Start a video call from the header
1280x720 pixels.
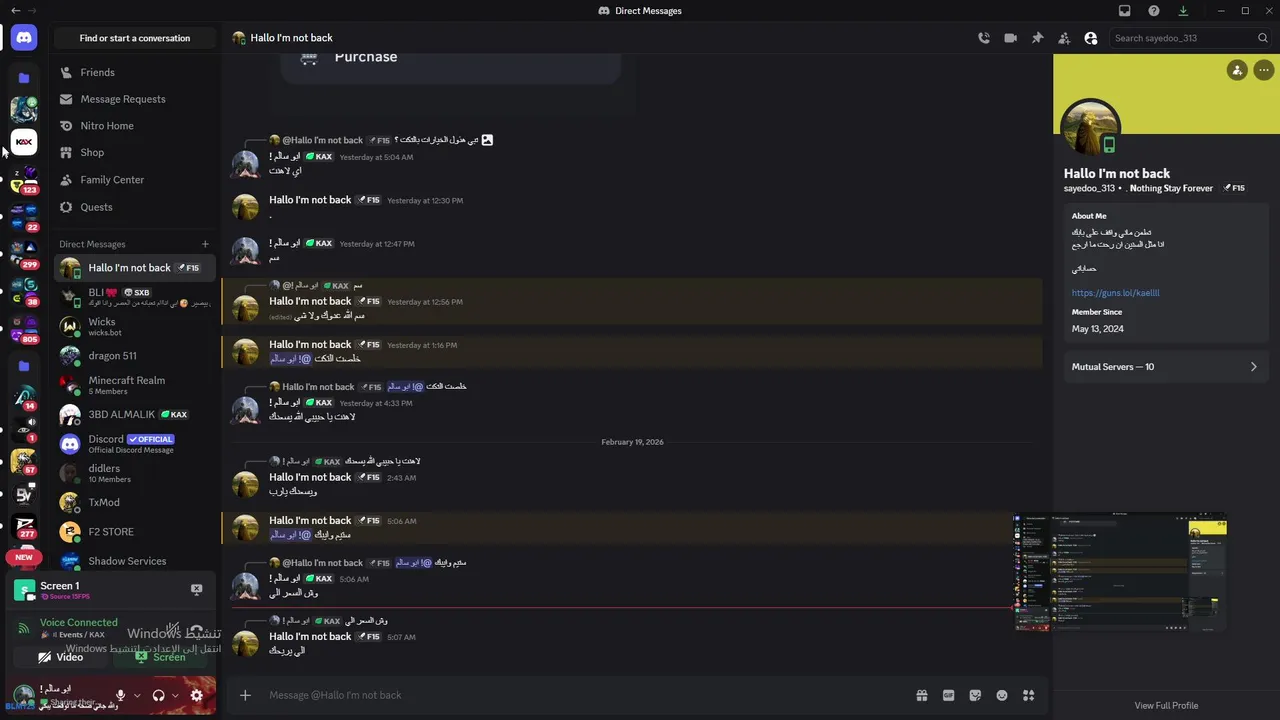pos(1010,38)
